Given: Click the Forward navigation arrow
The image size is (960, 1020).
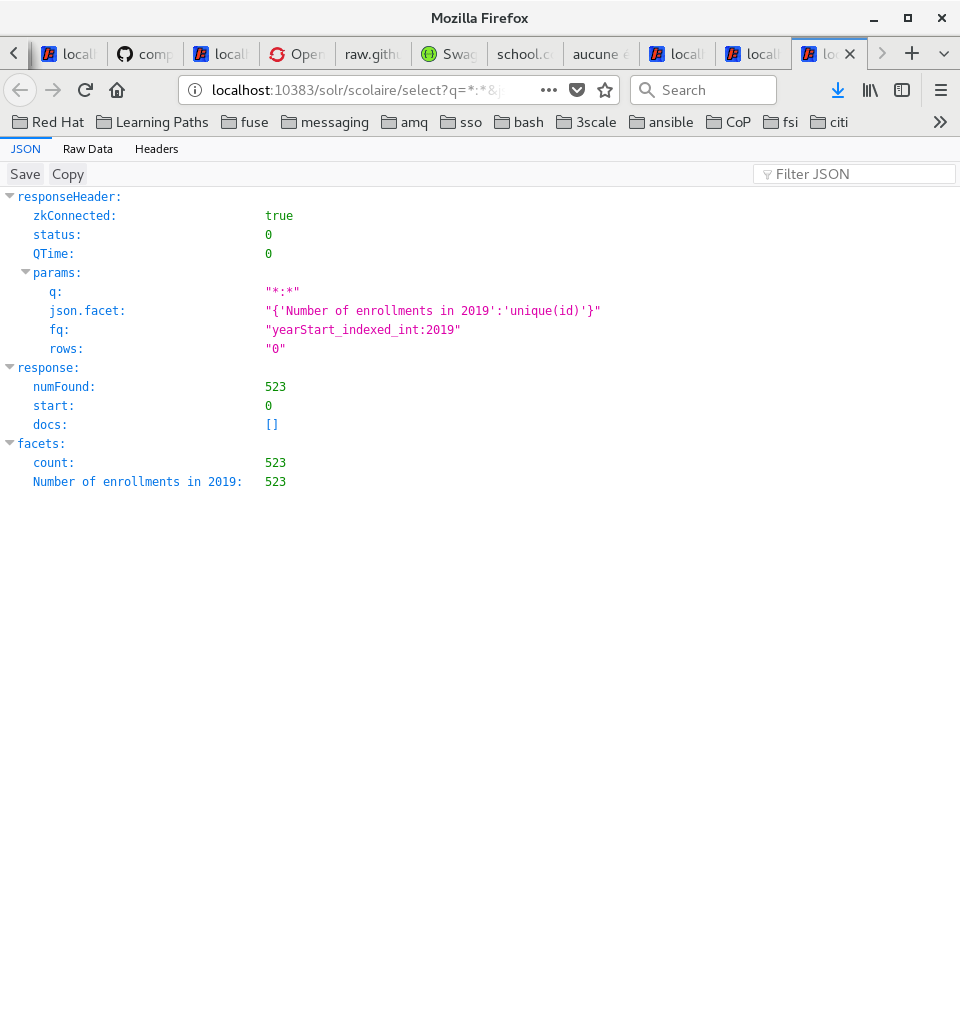Looking at the screenshot, I should (53, 90).
